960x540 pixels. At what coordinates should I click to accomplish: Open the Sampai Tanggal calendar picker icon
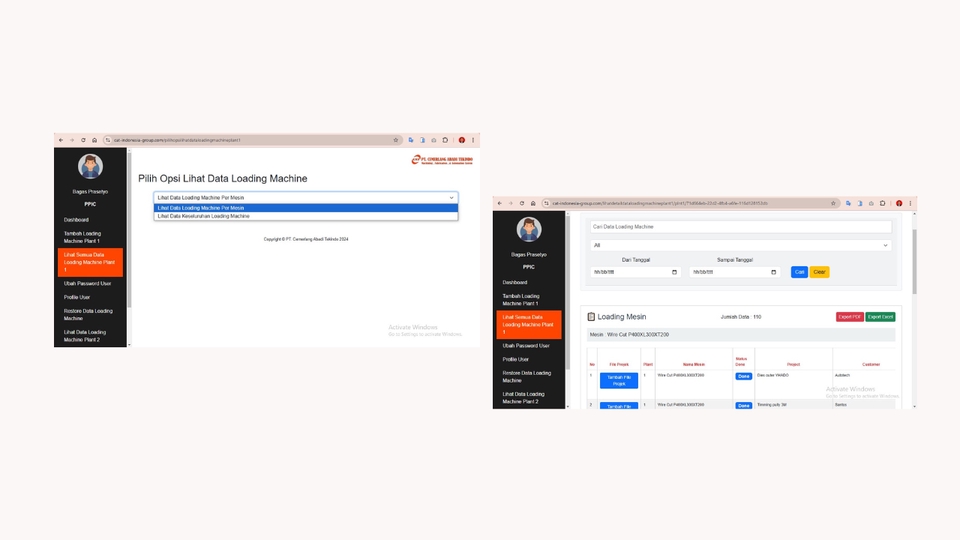point(773,272)
